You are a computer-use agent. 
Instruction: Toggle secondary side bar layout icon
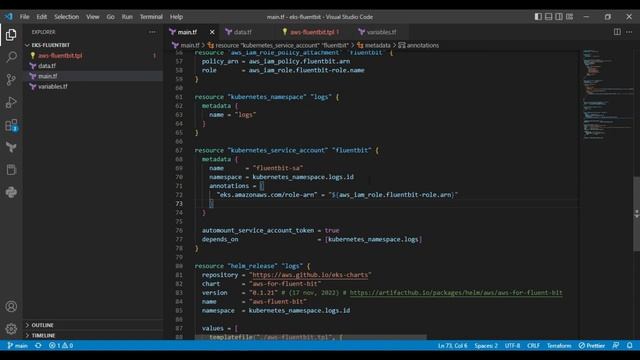[559, 17]
